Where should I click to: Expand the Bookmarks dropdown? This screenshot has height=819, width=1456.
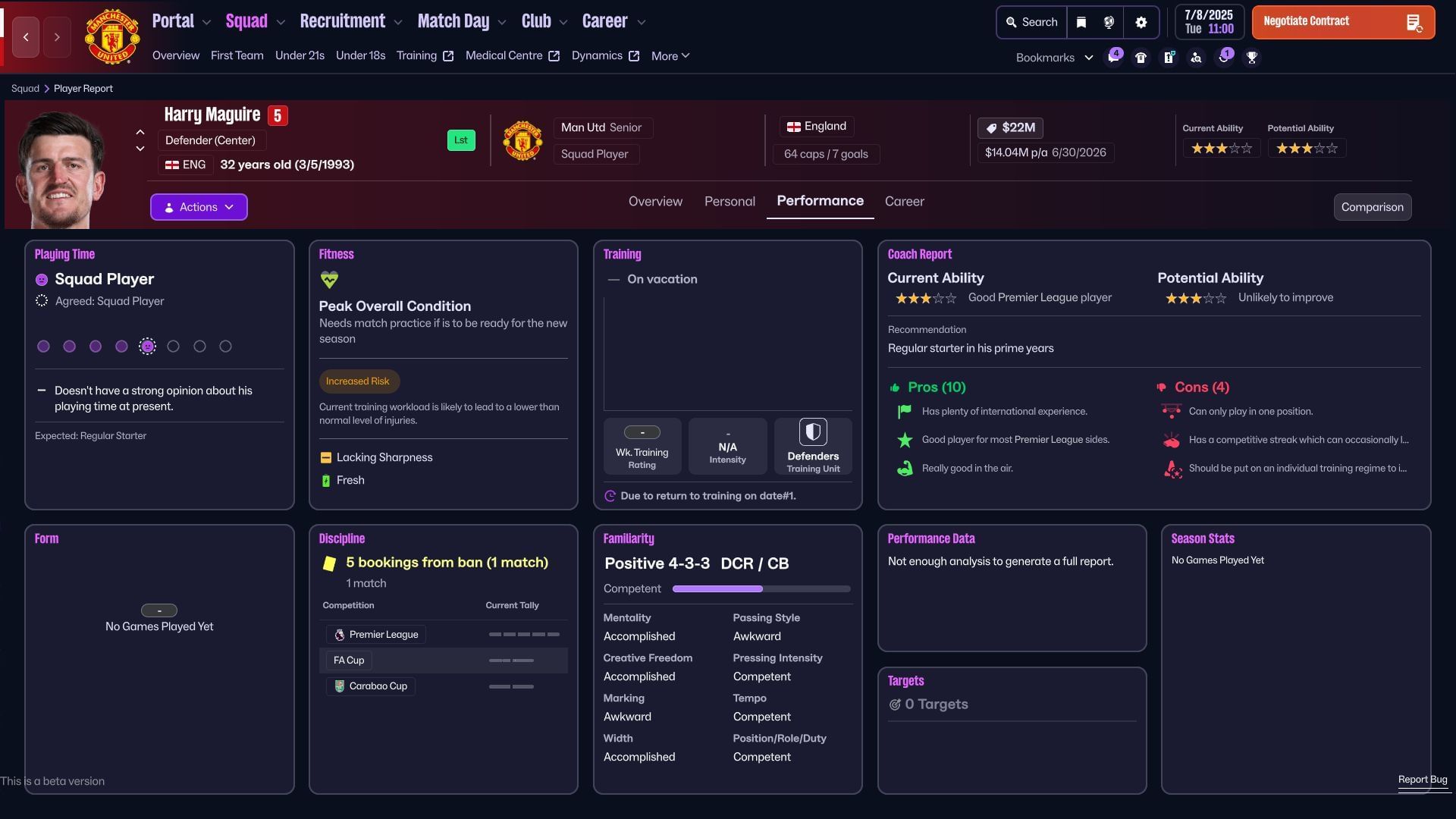click(1054, 57)
